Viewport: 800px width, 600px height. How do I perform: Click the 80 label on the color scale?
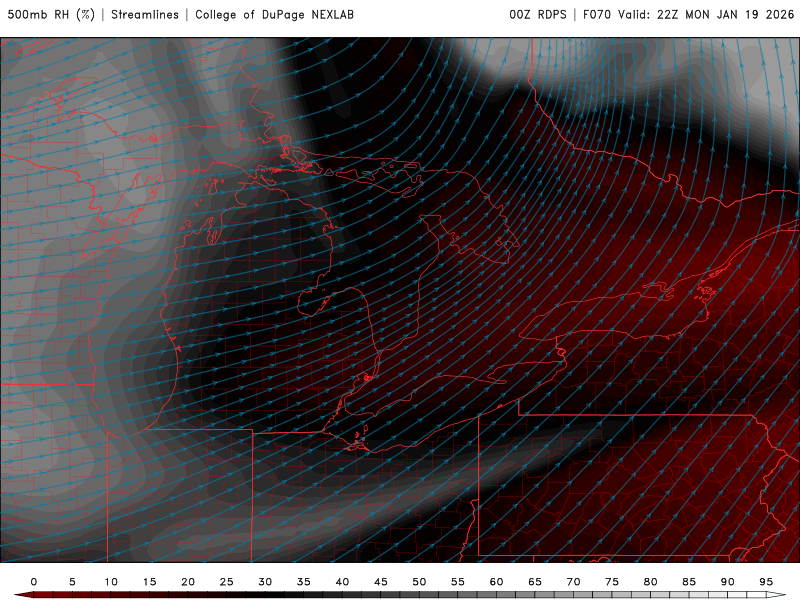pos(651,582)
